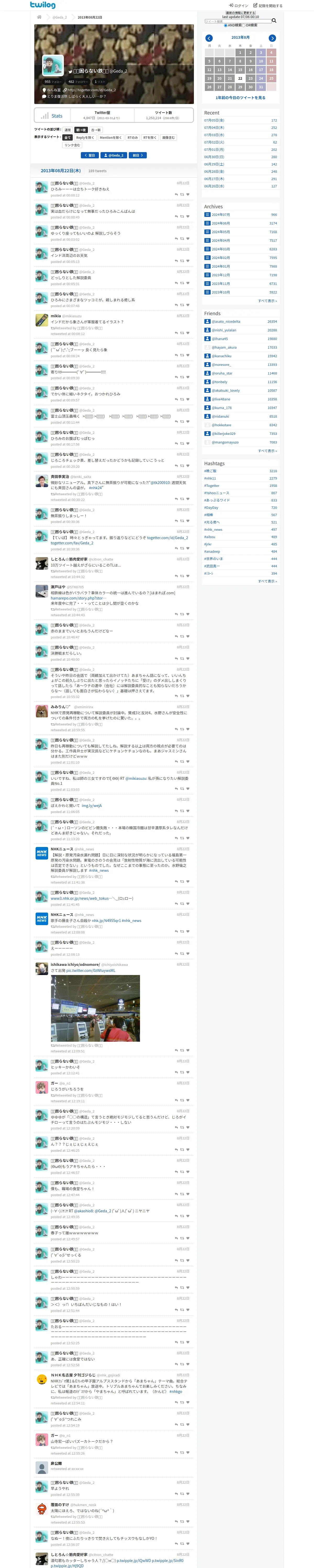Click the 最新の情報に更新する button
314x1568 pixels.
coord(240,13)
